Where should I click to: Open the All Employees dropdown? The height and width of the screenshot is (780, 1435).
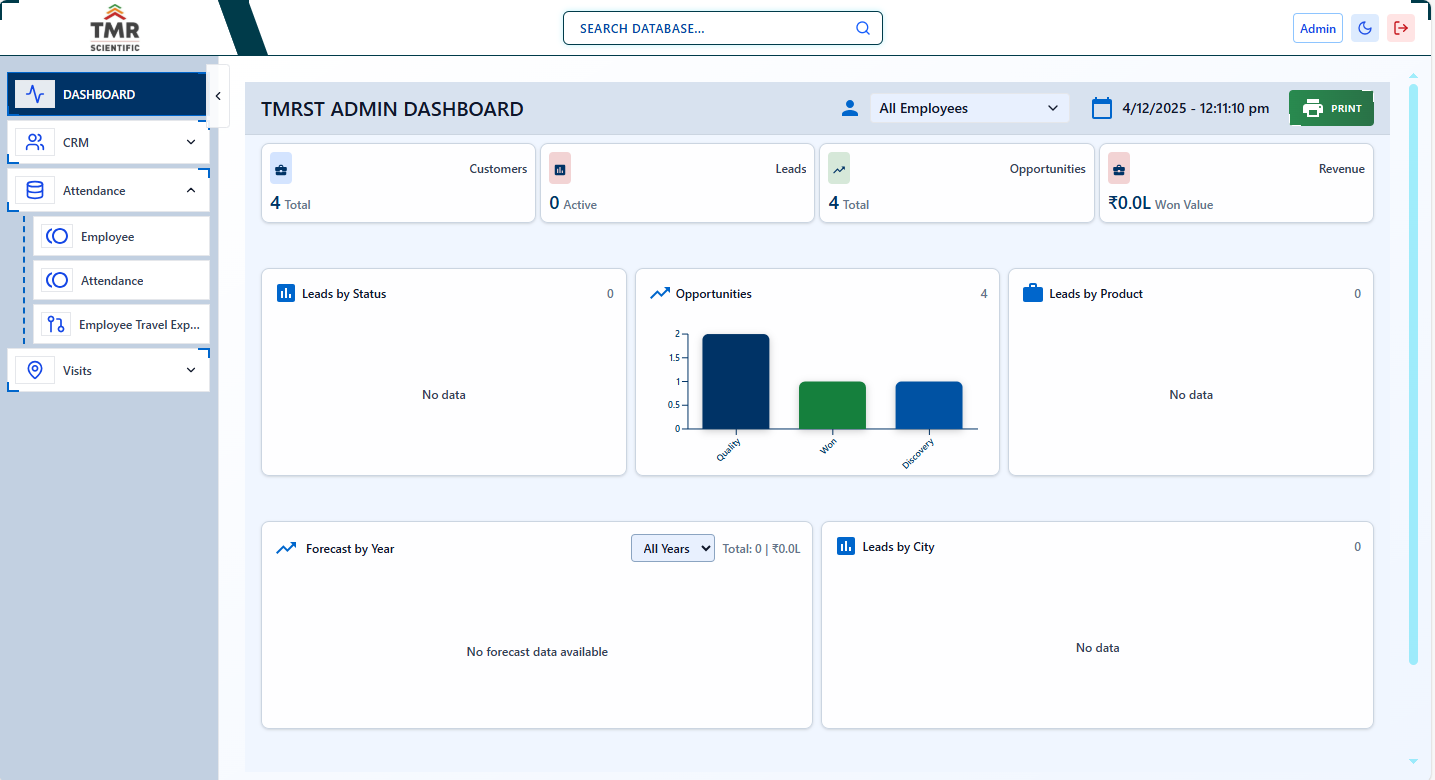(968, 108)
